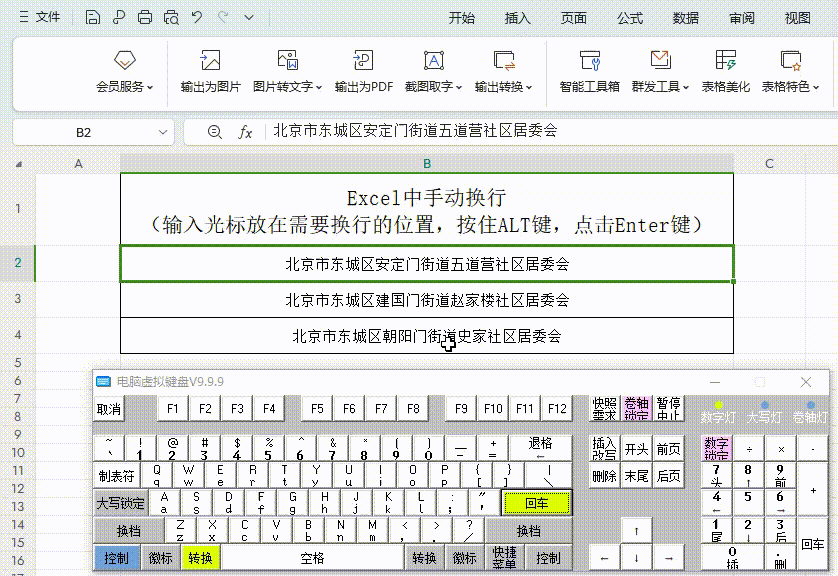Select row 3 header

(18, 299)
